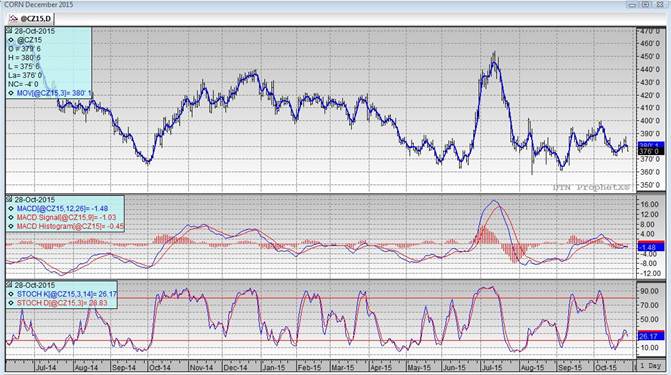Viewport: 671px width, 375px height.
Task: Click the Oct-15 time axis label
Action: (606, 367)
